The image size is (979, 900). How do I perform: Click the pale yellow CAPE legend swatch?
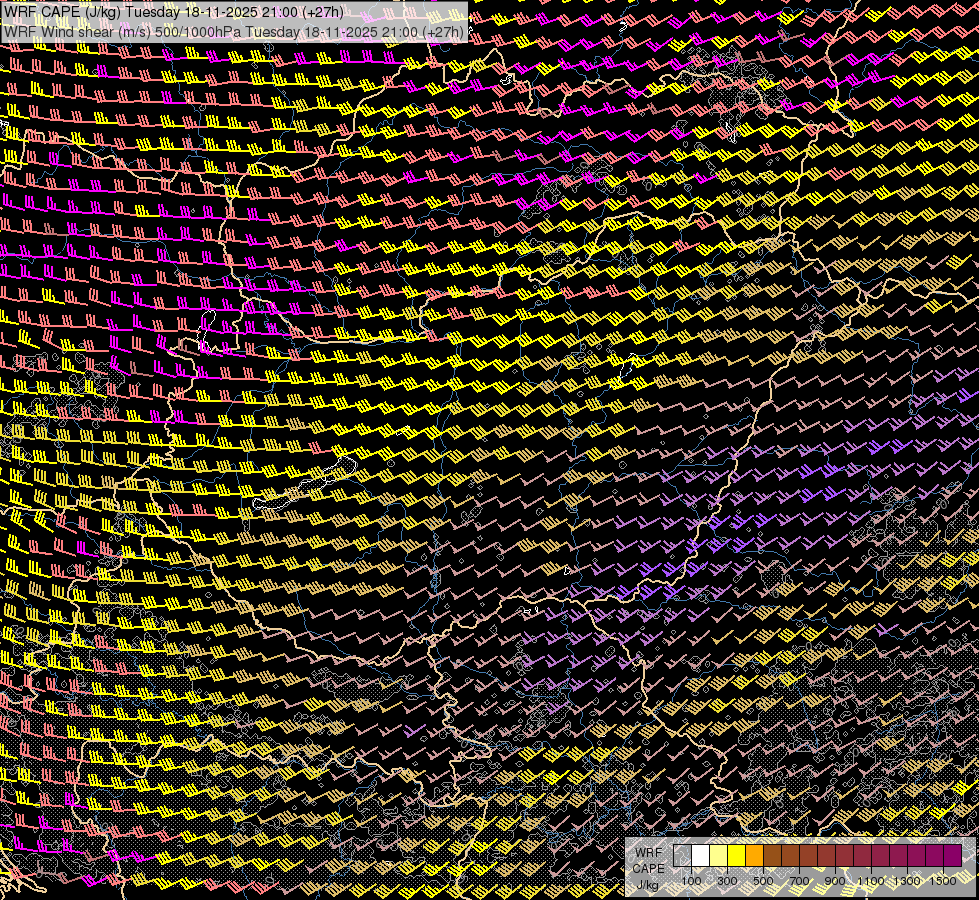click(x=719, y=855)
